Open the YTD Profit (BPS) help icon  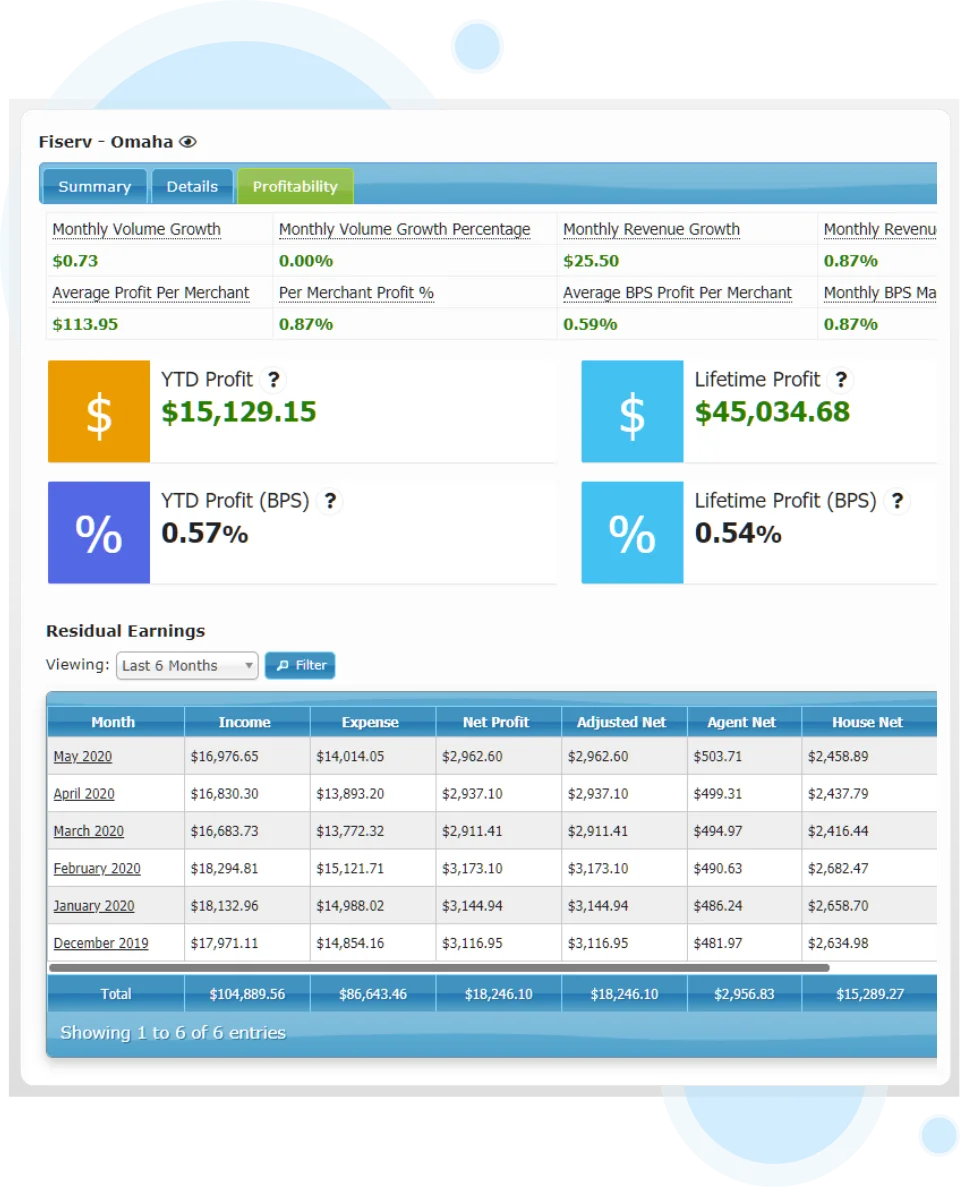(x=330, y=501)
